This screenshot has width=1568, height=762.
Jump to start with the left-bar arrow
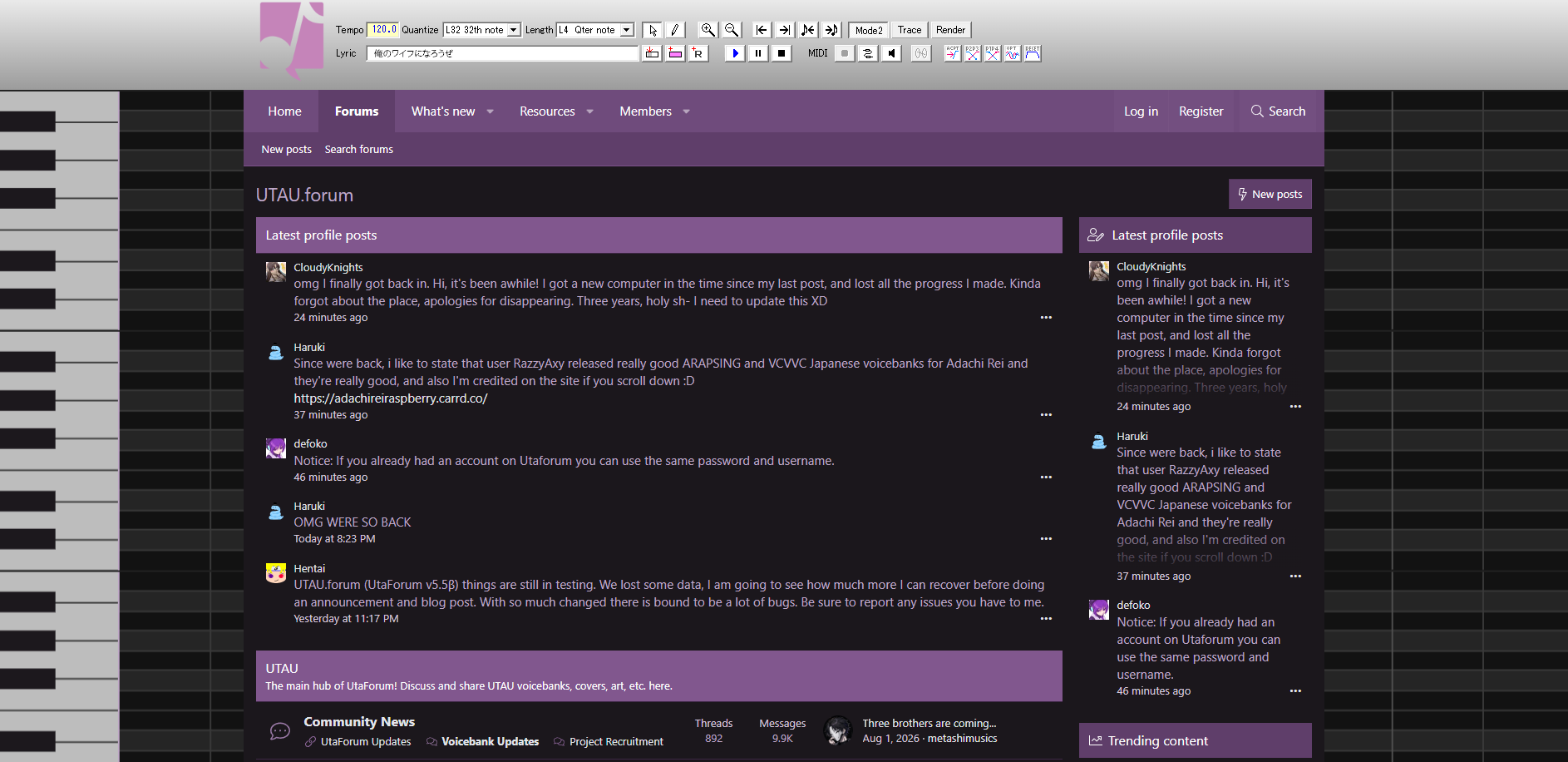pos(761,30)
